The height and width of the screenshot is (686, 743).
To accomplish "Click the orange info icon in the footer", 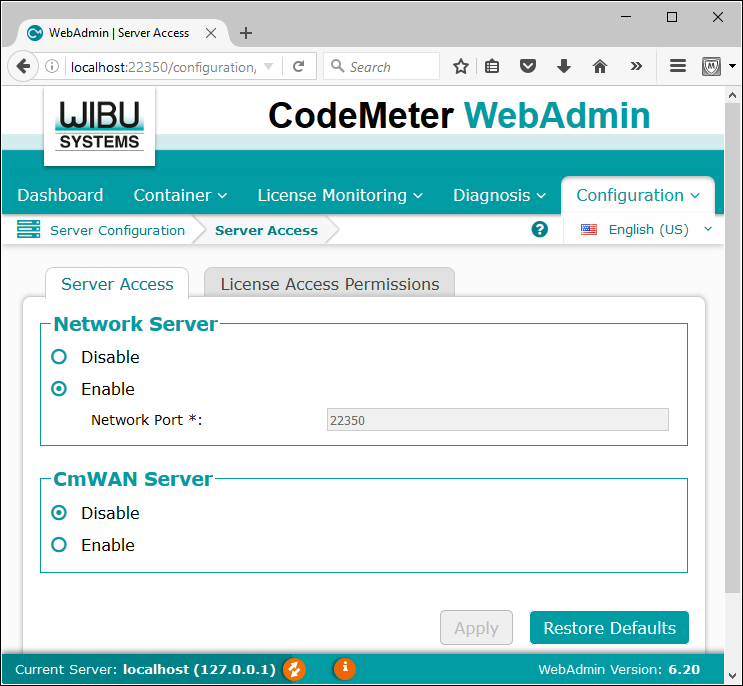I will (x=345, y=668).
